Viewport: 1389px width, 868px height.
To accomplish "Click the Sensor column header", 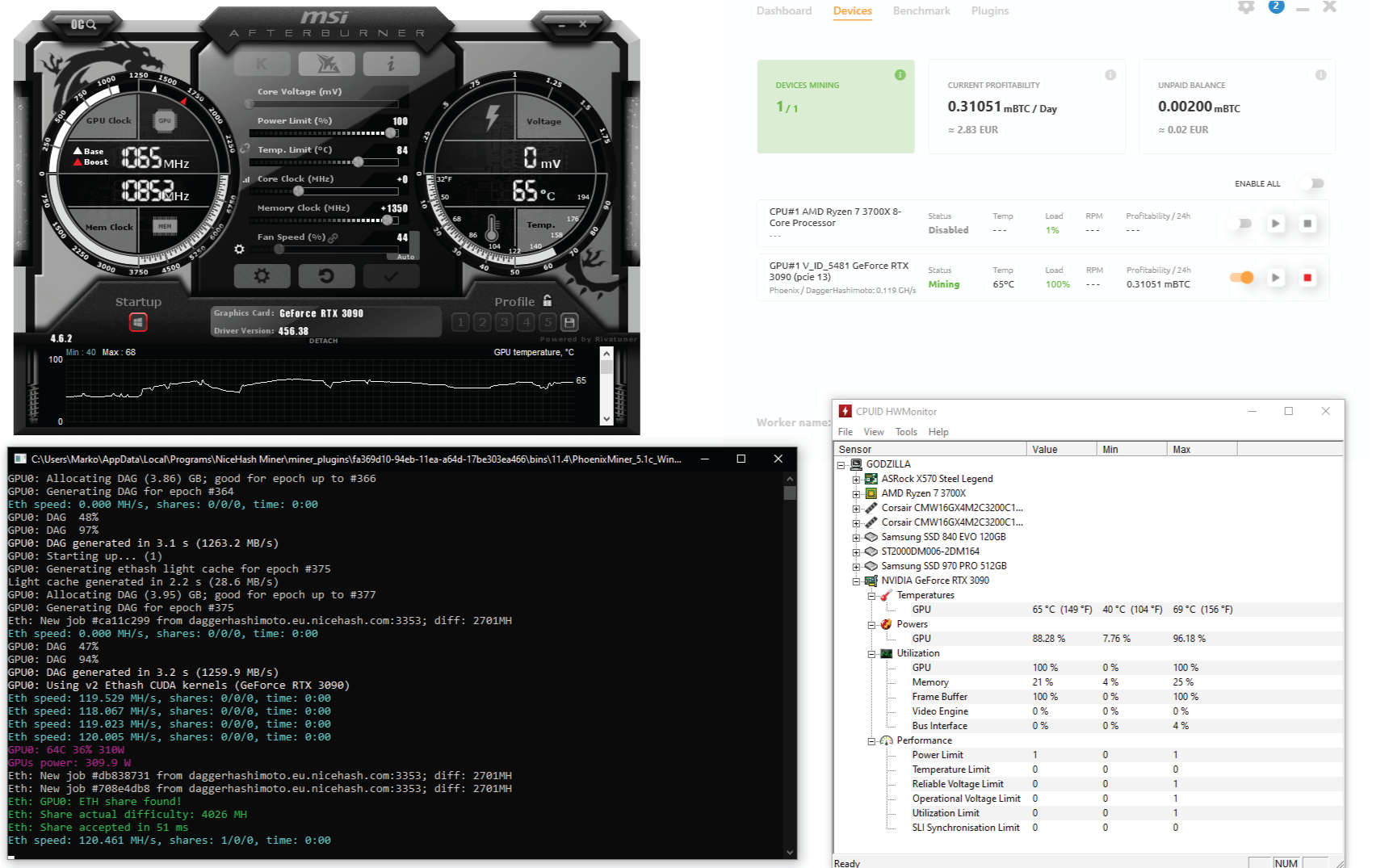I will (x=930, y=450).
